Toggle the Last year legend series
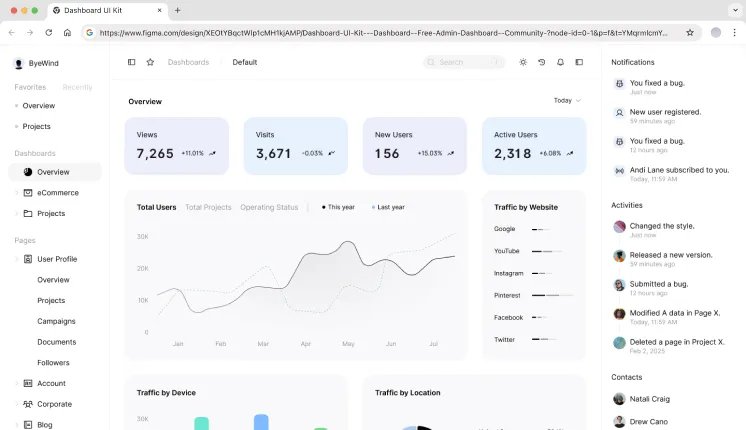This screenshot has width=746, height=430. click(x=388, y=207)
